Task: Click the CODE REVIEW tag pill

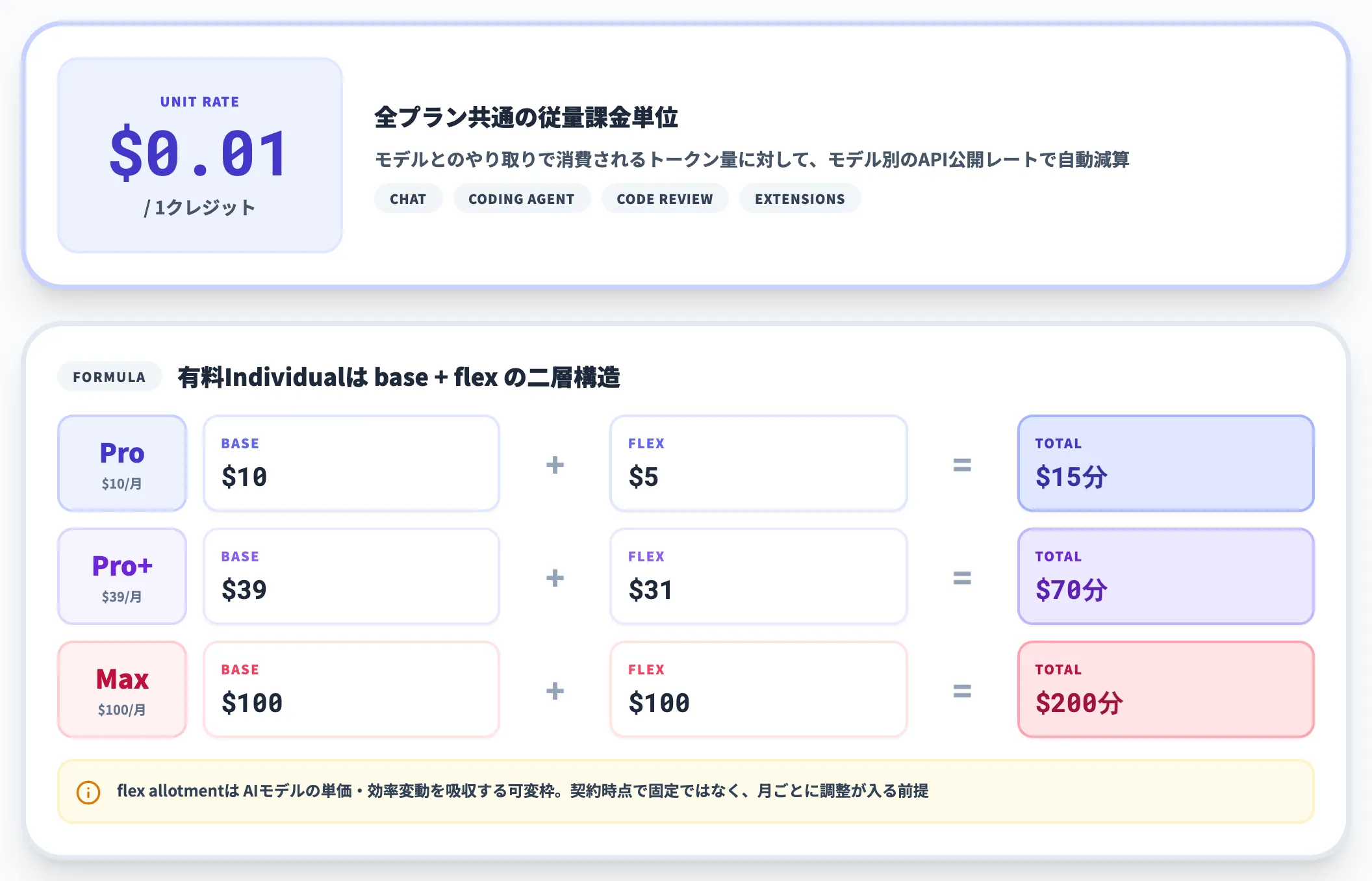Action: pyautogui.click(x=665, y=199)
